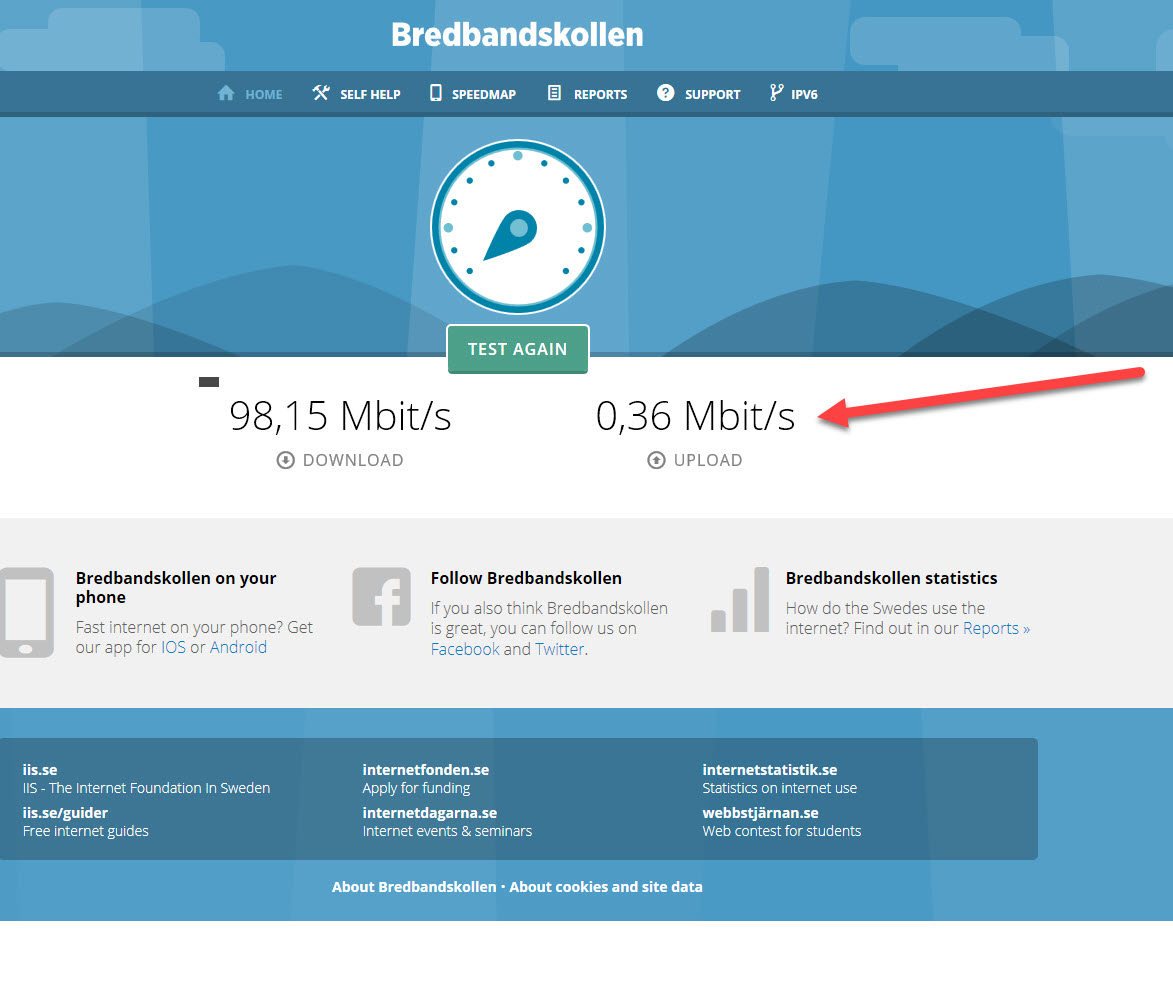Visit internetfonden.se footer link
Image resolution: width=1173 pixels, height=999 pixels.
tap(426, 770)
